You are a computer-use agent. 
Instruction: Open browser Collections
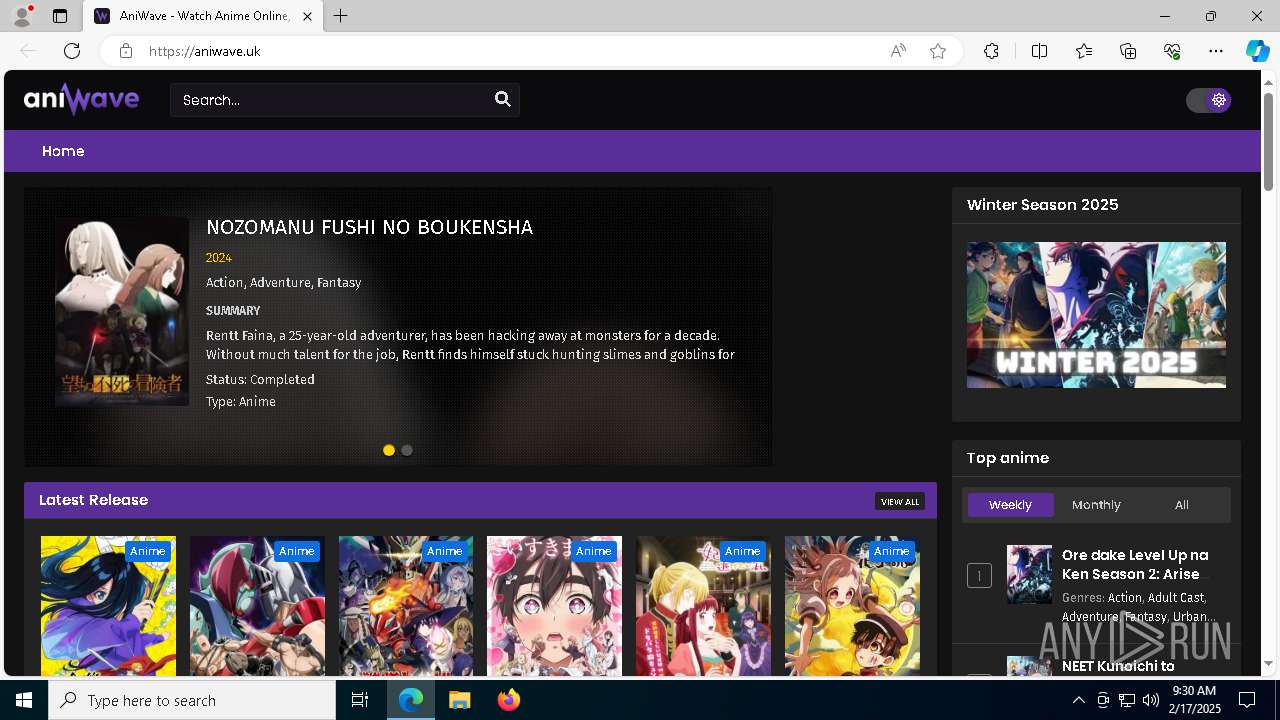[x=1128, y=51]
